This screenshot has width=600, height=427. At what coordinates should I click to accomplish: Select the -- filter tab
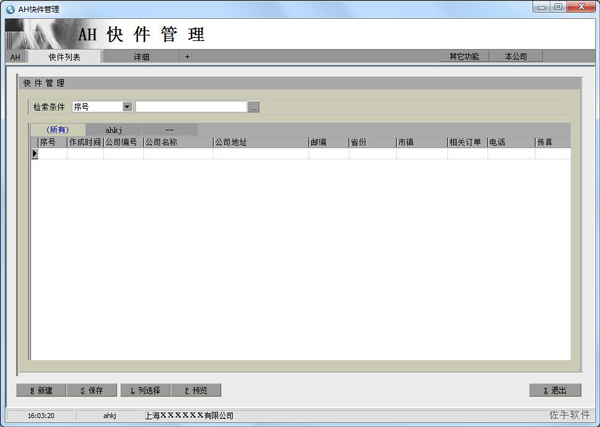pyautogui.click(x=170, y=130)
